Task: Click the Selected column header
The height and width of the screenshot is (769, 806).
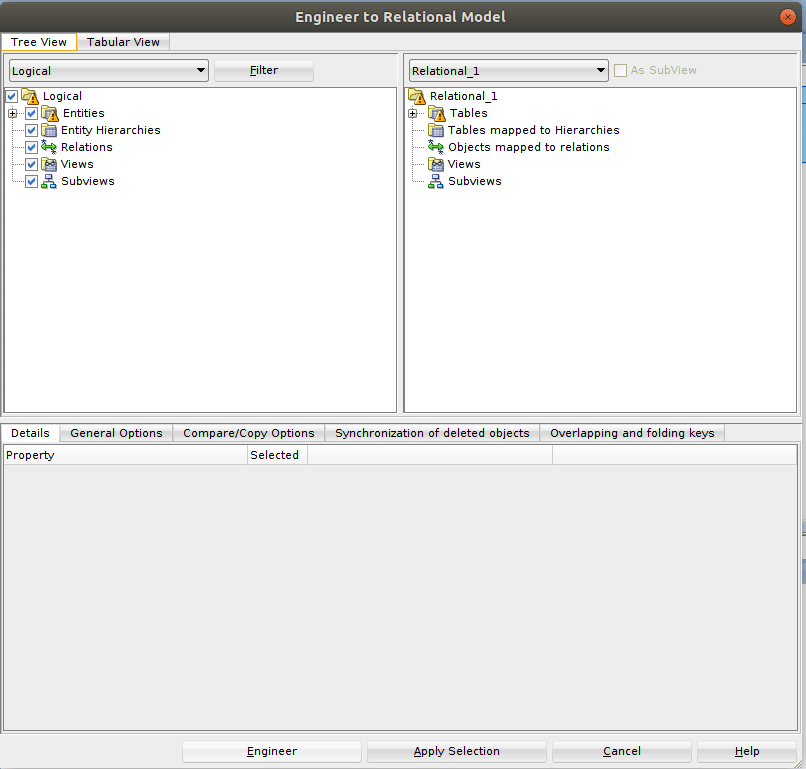Action: coord(277,455)
